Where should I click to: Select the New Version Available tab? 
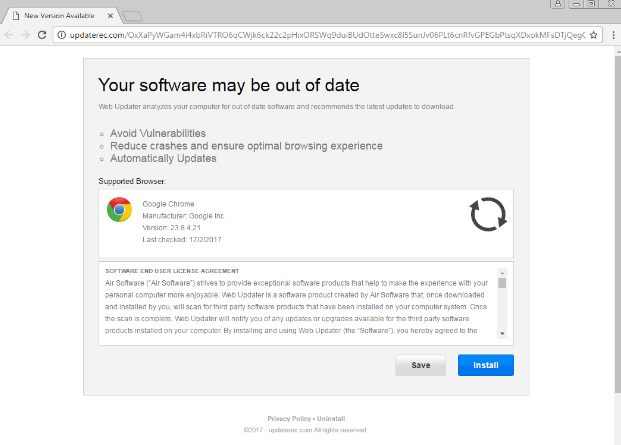point(59,15)
